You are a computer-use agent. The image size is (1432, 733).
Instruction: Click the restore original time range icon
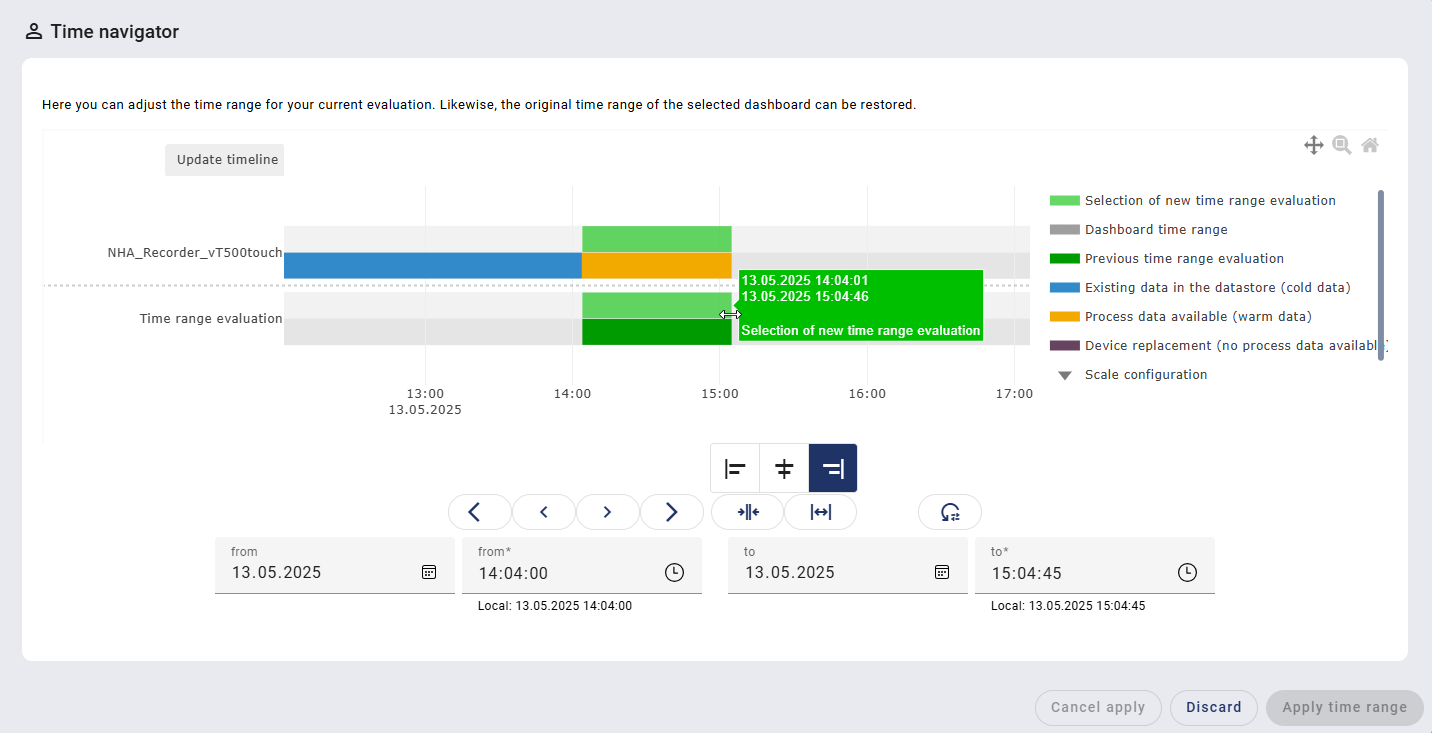pyautogui.click(x=949, y=512)
